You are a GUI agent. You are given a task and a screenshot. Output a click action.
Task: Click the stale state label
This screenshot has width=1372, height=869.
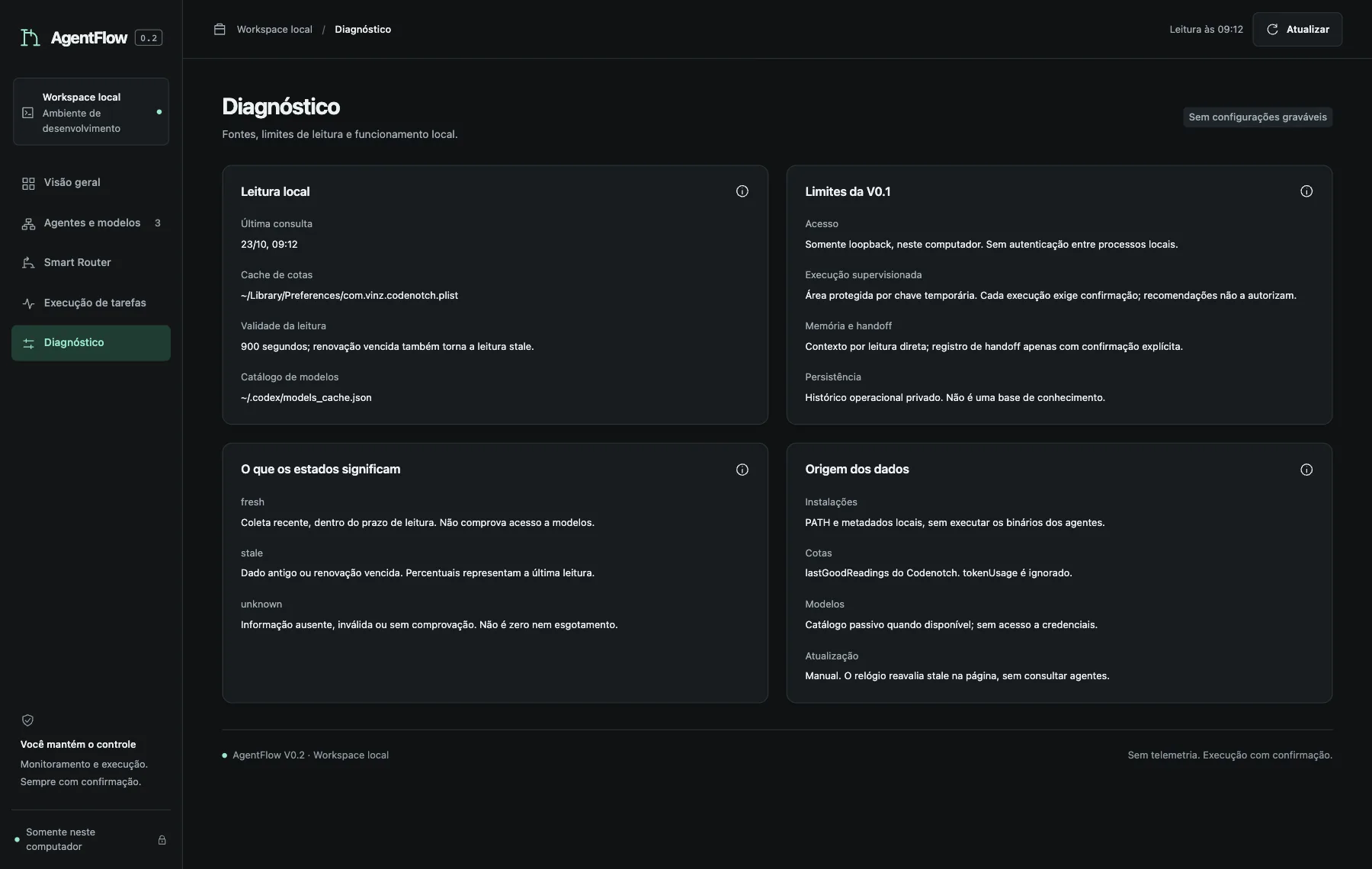click(x=252, y=553)
